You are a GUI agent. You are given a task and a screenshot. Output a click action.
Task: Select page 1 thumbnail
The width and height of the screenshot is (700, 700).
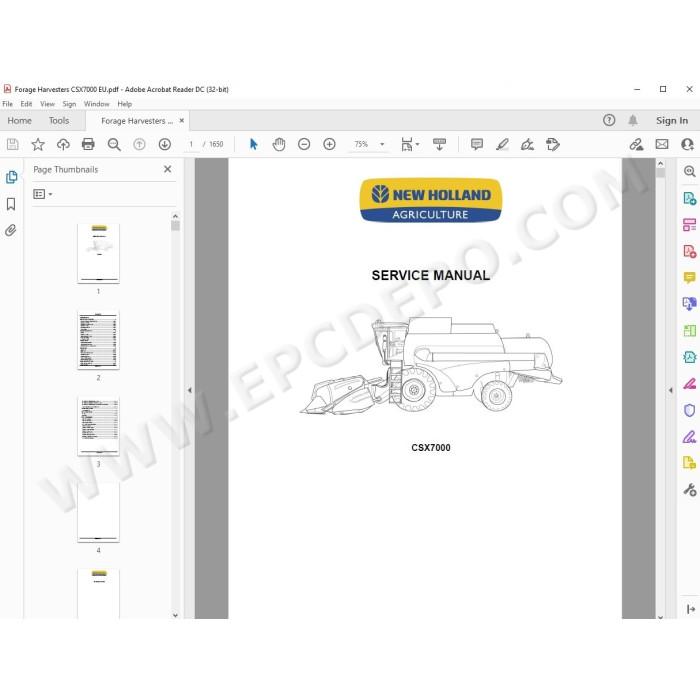[x=98, y=253]
